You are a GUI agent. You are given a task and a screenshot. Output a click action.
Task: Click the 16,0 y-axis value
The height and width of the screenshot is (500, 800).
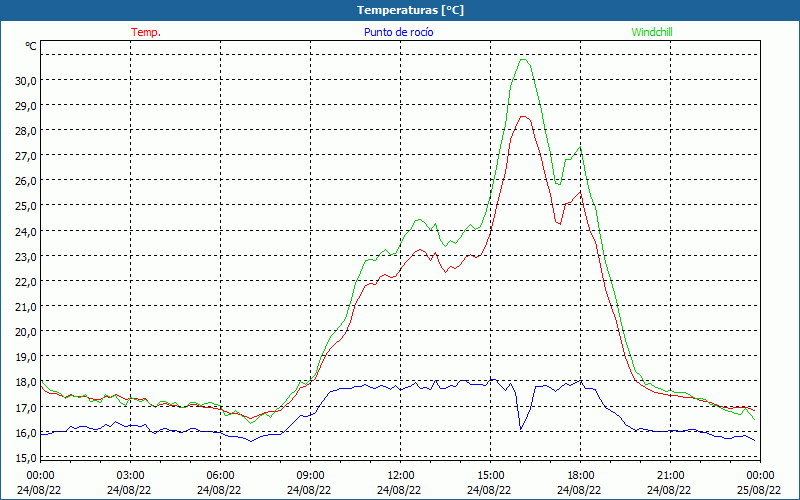tap(26, 432)
